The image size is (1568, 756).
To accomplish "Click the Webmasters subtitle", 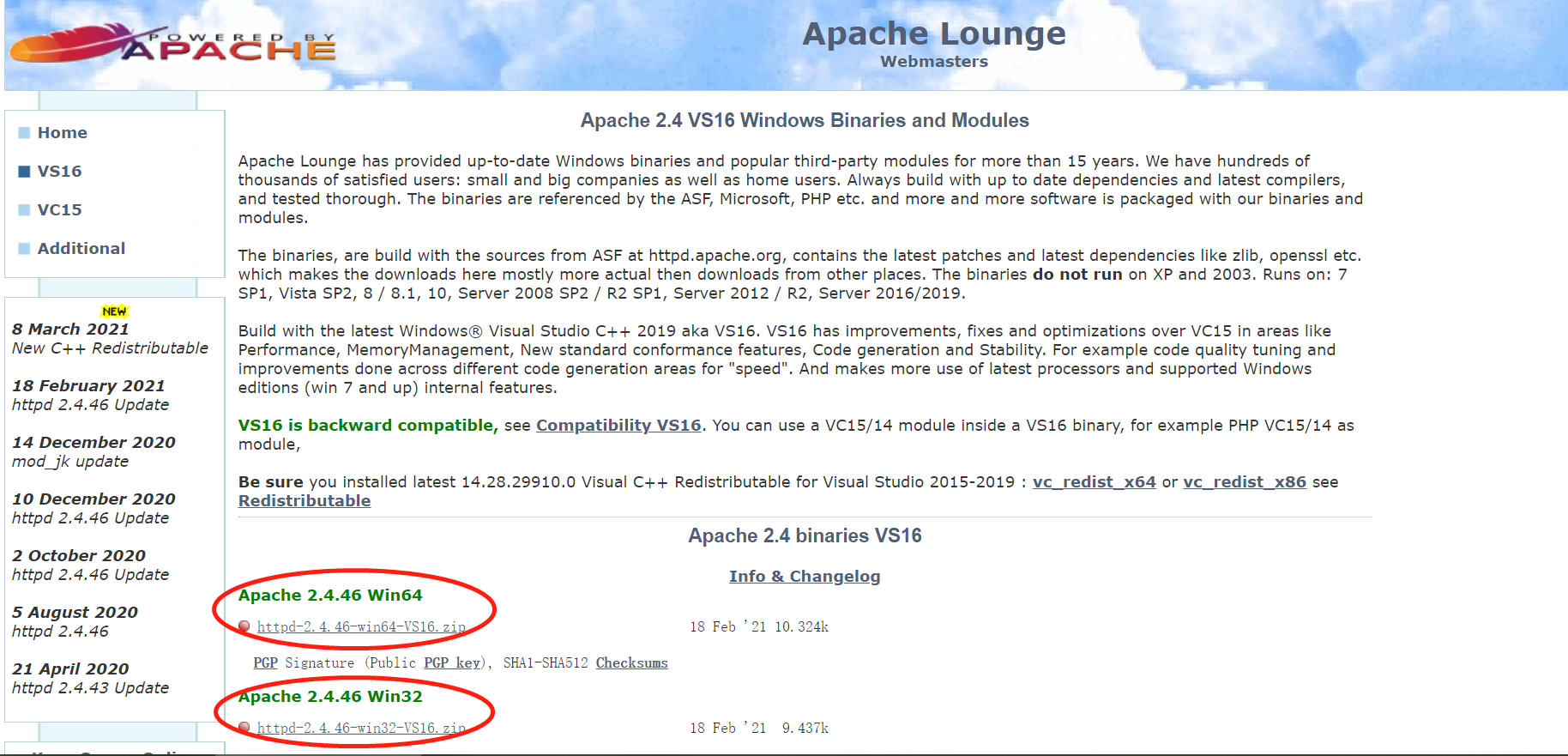I will point(934,62).
